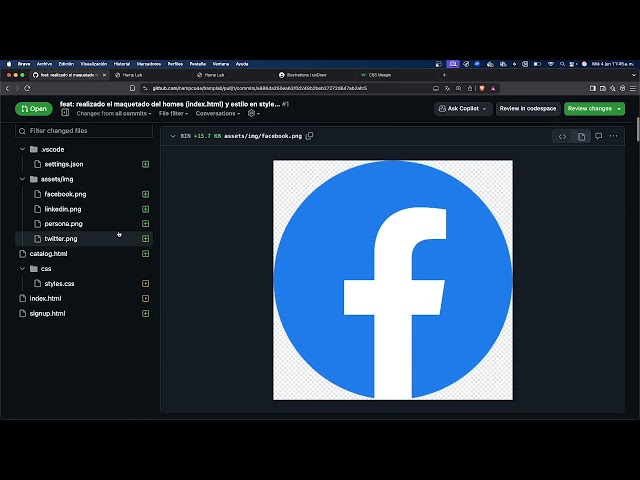Toggle the file tree sidebar icon
This screenshot has height=480, width=640.
pyautogui.click(x=65, y=113)
